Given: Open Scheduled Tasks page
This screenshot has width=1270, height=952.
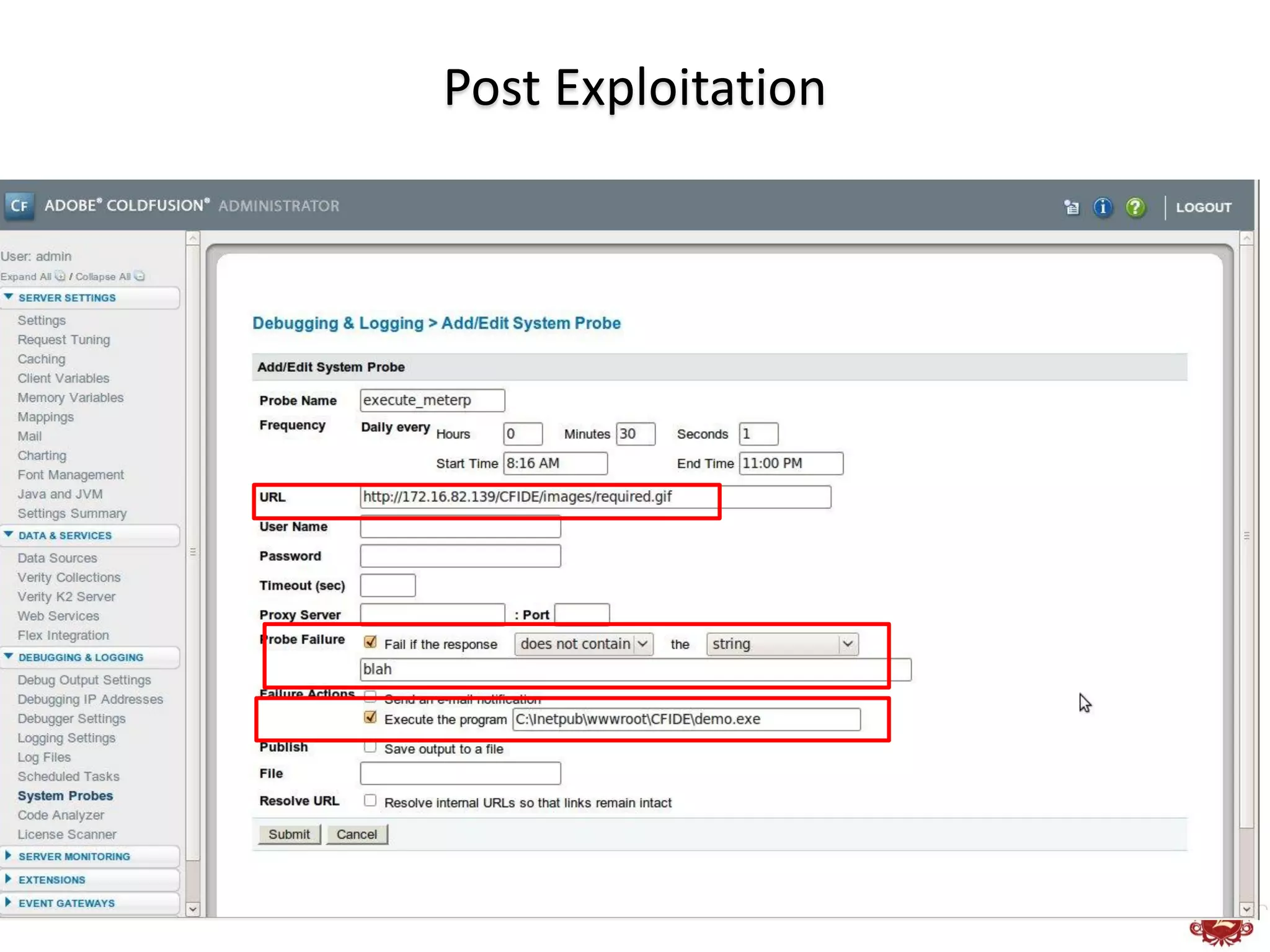Looking at the screenshot, I should [x=68, y=776].
